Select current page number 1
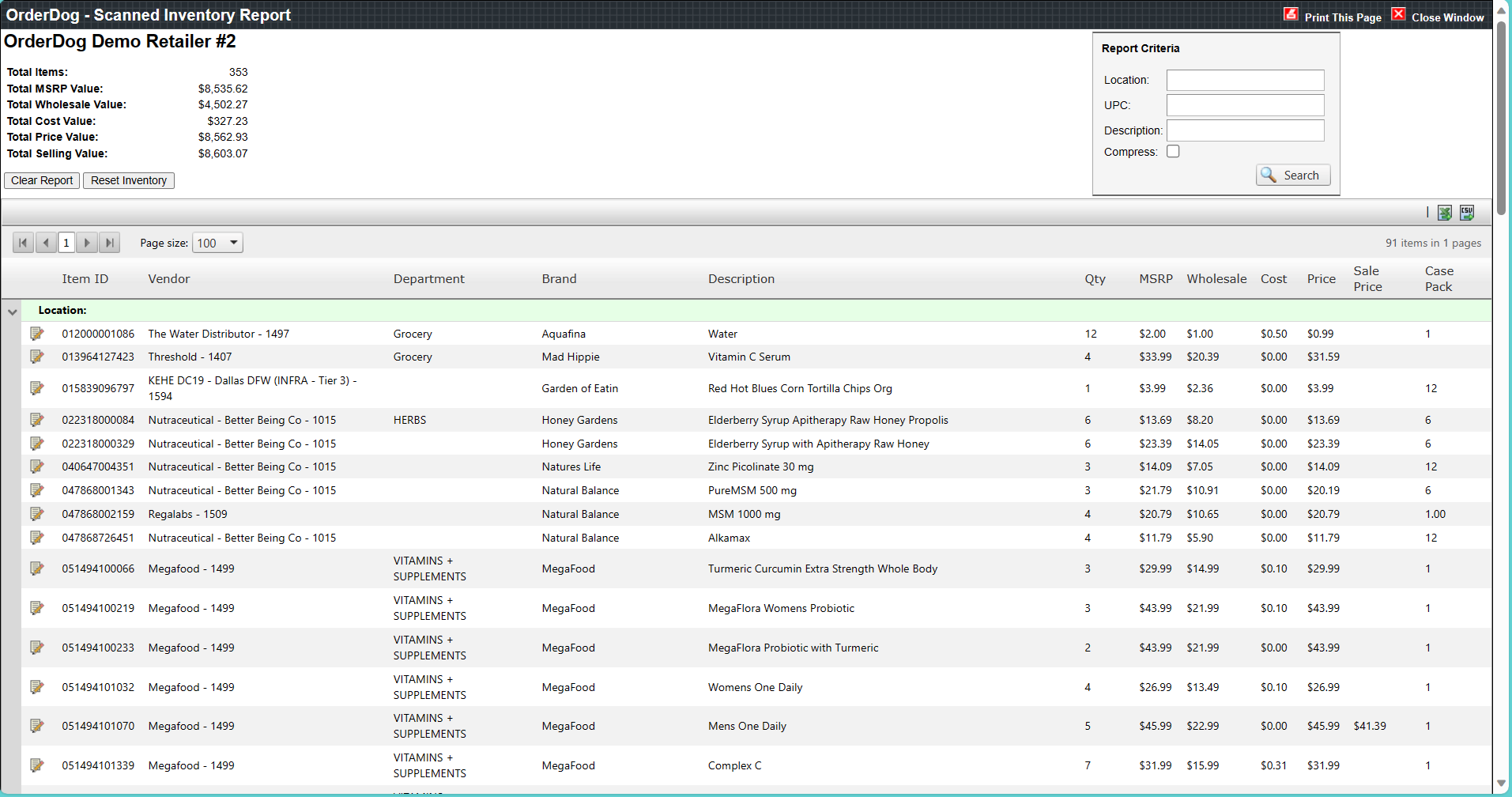The image size is (1512, 797). click(66, 243)
